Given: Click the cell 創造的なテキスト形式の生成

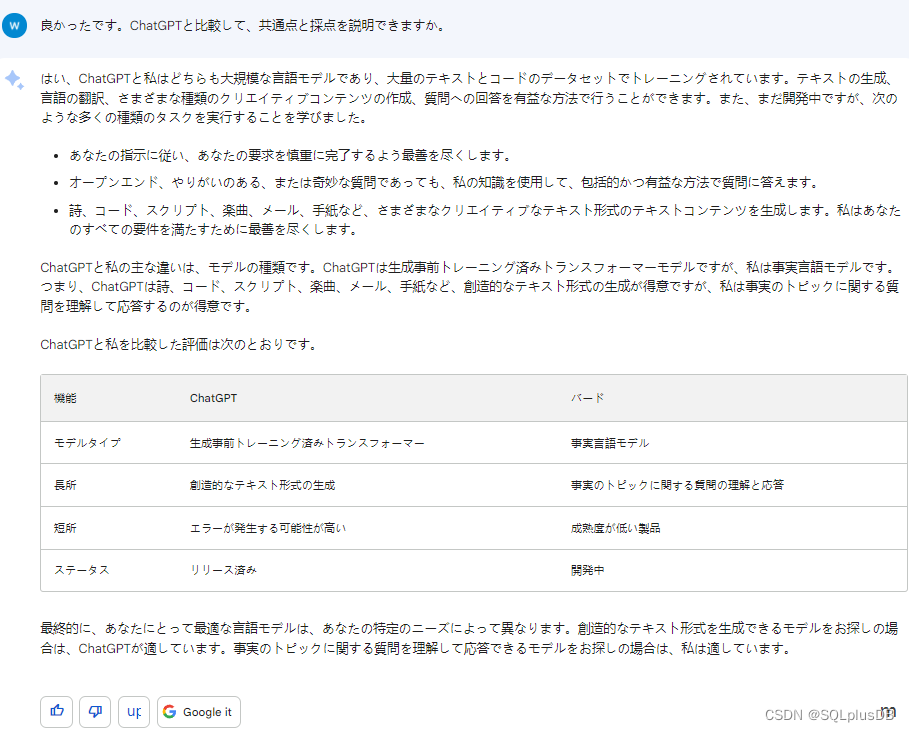Looking at the screenshot, I should [x=263, y=485].
